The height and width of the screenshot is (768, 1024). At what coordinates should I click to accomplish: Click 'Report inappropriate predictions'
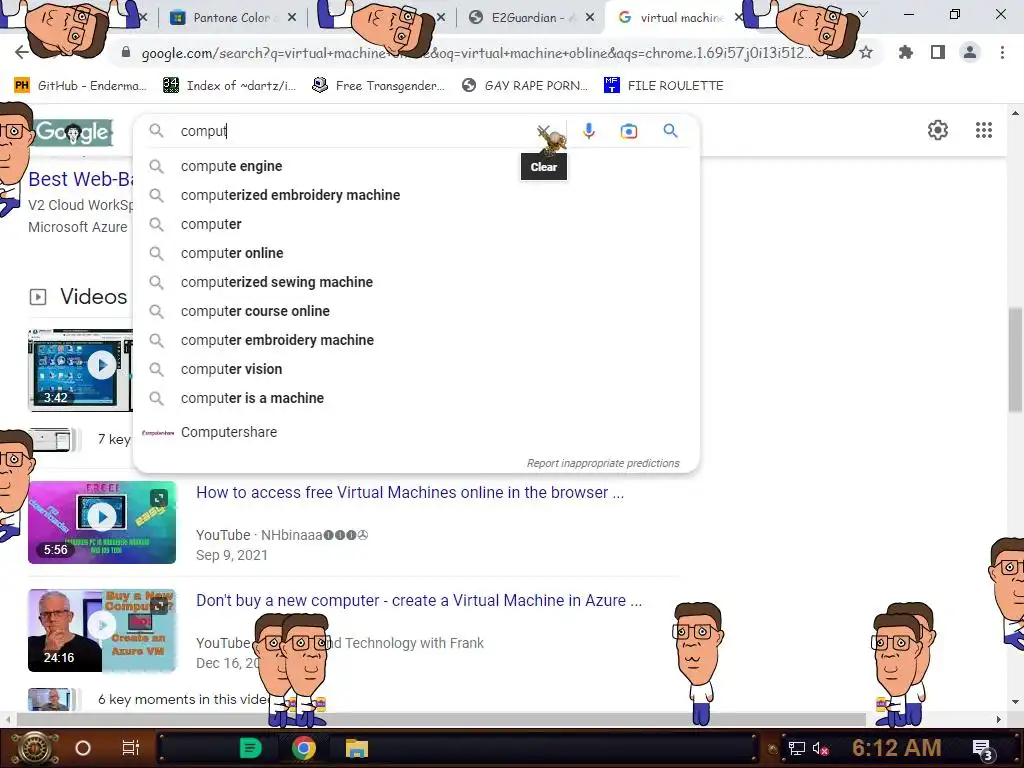coord(603,463)
